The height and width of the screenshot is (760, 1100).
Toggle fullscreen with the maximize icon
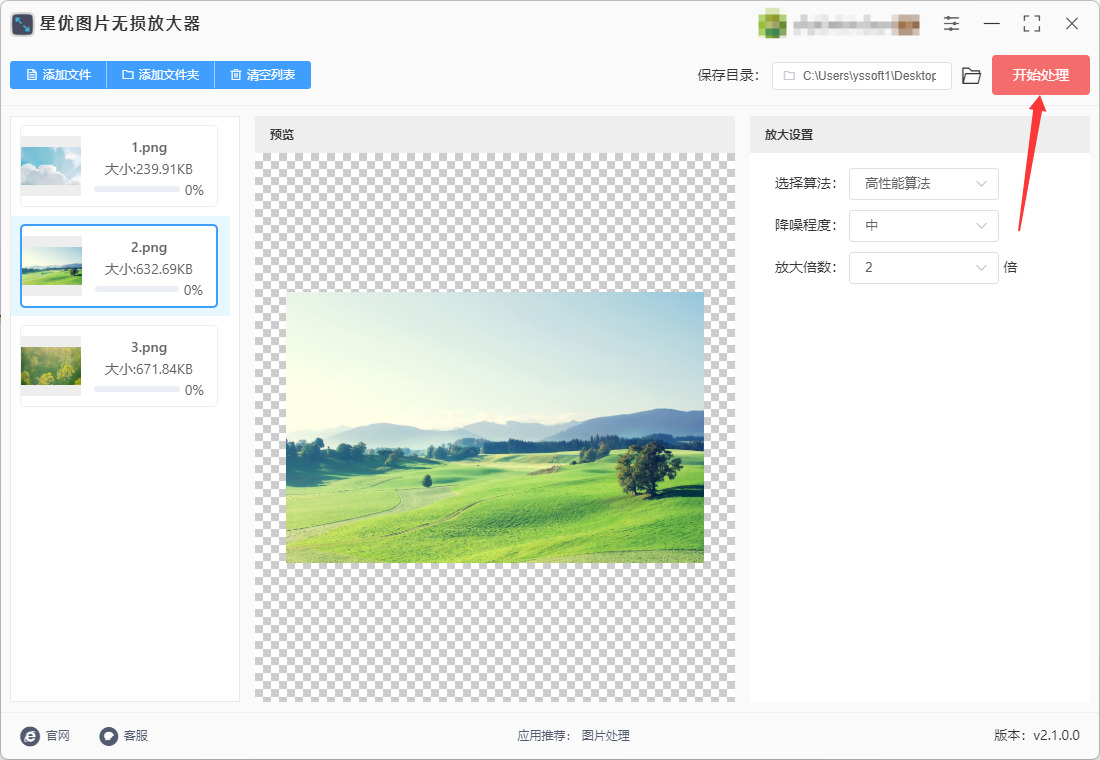pos(1032,24)
